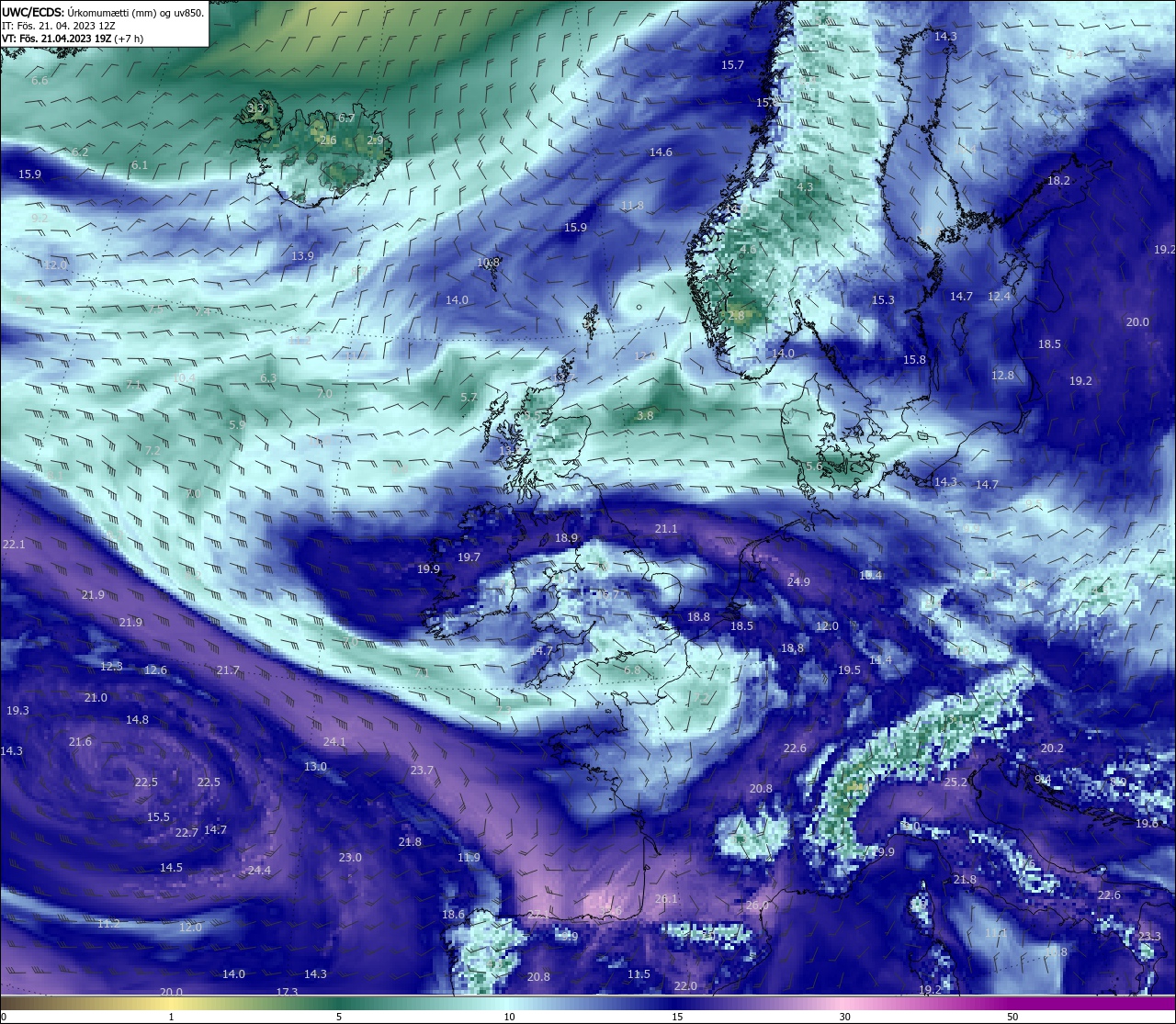
Task: Click the 23.7 map value
Action: 422,771
